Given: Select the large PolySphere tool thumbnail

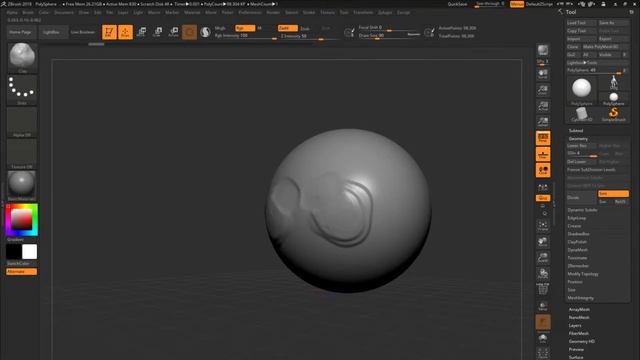Looking at the screenshot, I should point(582,90).
